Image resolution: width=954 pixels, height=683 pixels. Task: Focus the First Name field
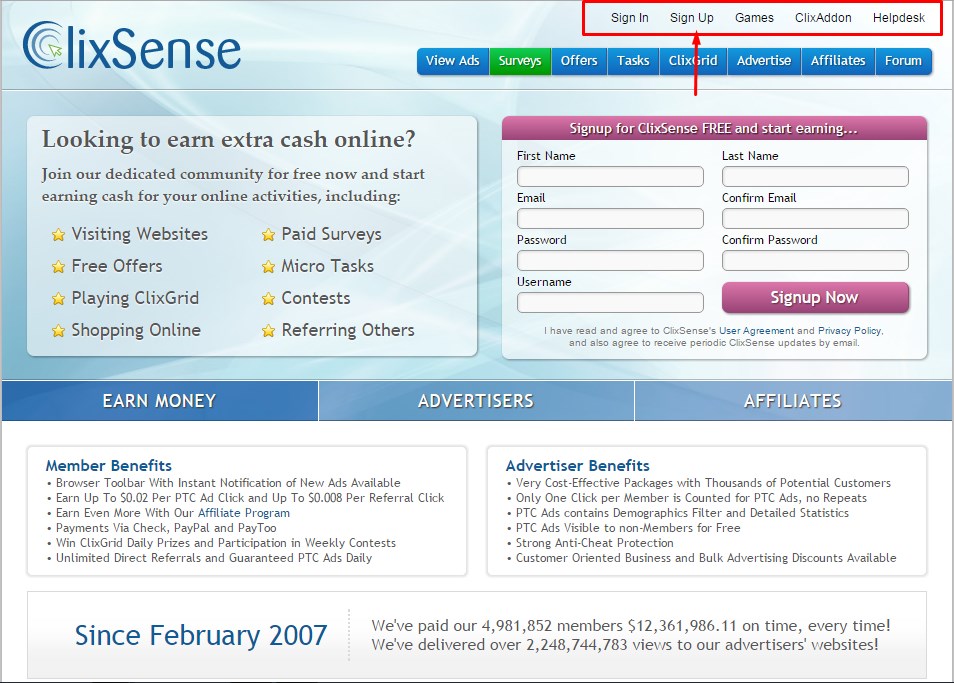pos(610,176)
